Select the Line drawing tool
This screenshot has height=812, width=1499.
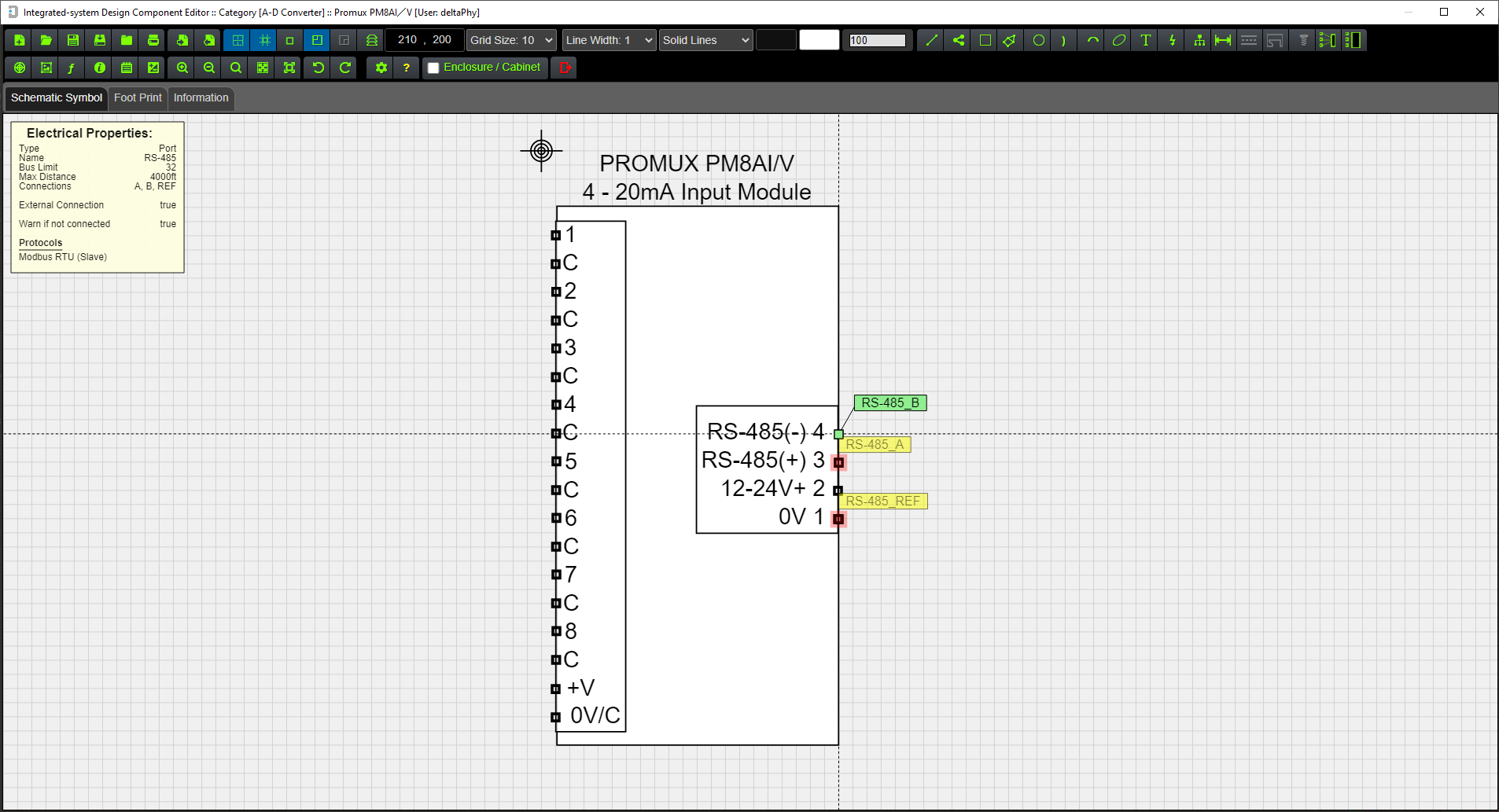930,39
